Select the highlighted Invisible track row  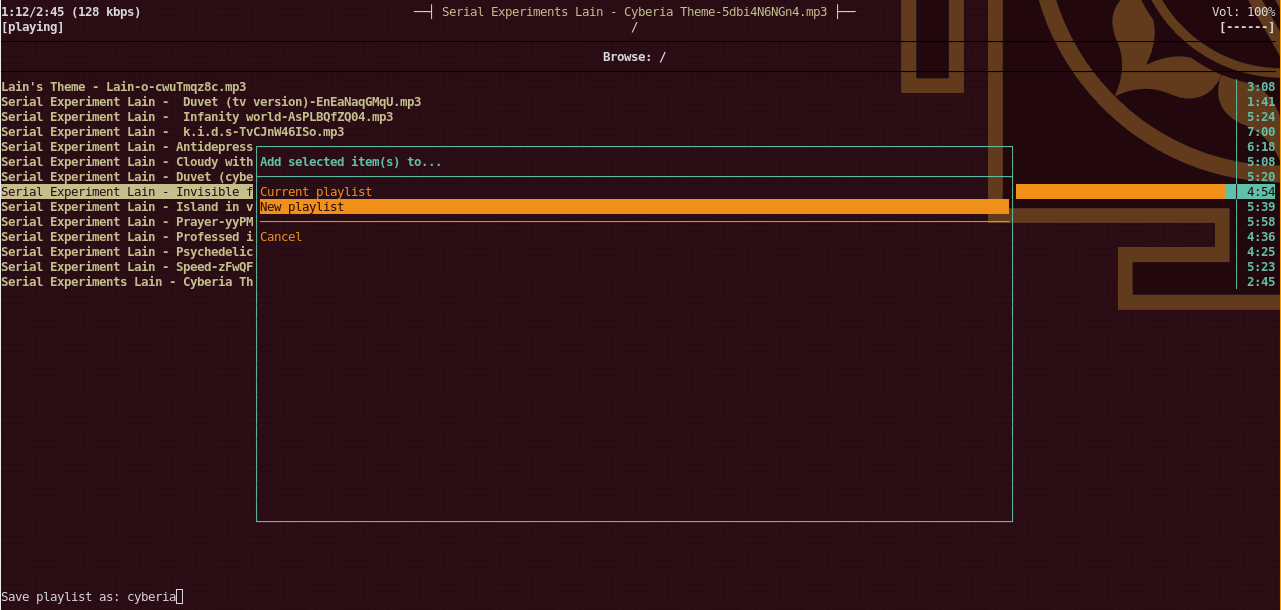point(128,192)
